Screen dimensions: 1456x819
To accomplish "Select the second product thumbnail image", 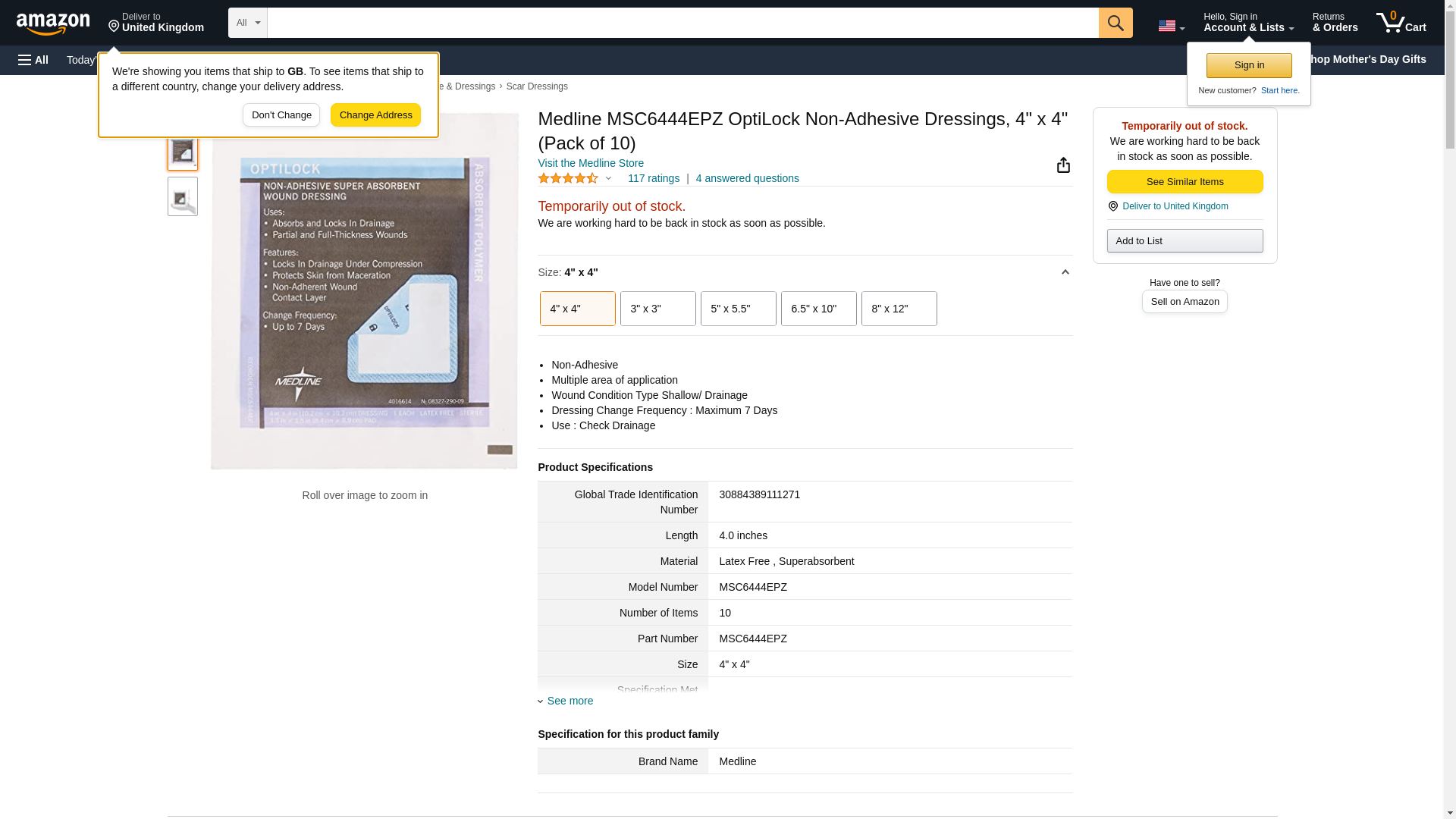I will pos(182,197).
